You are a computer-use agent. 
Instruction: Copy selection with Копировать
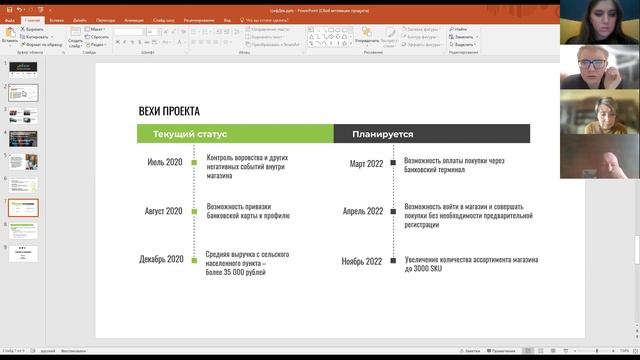tap(35, 37)
